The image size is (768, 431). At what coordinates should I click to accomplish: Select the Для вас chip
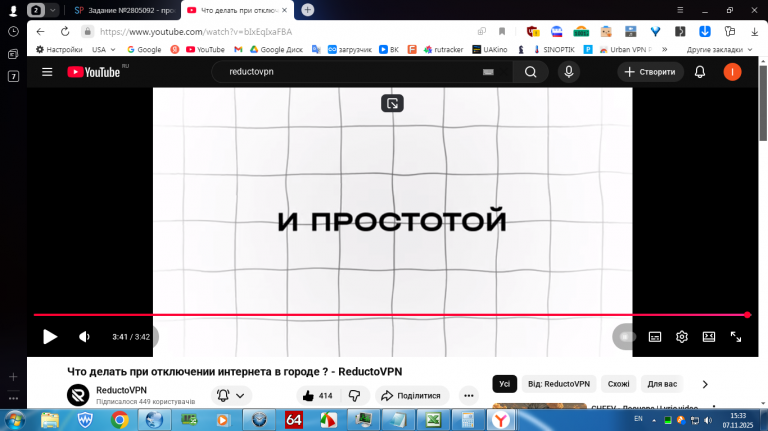point(662,384)
